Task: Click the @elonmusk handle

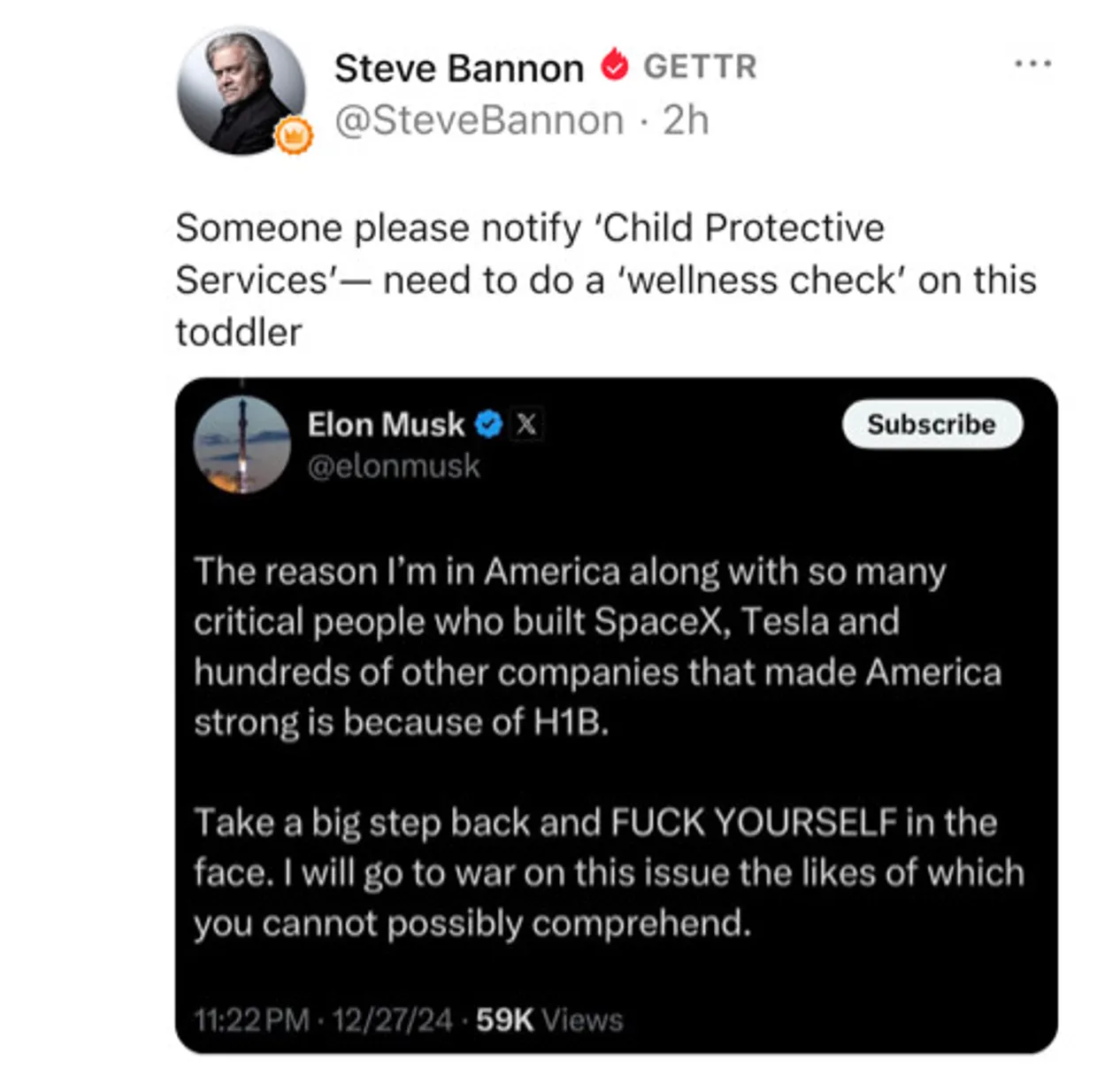Action: (394, 466)
